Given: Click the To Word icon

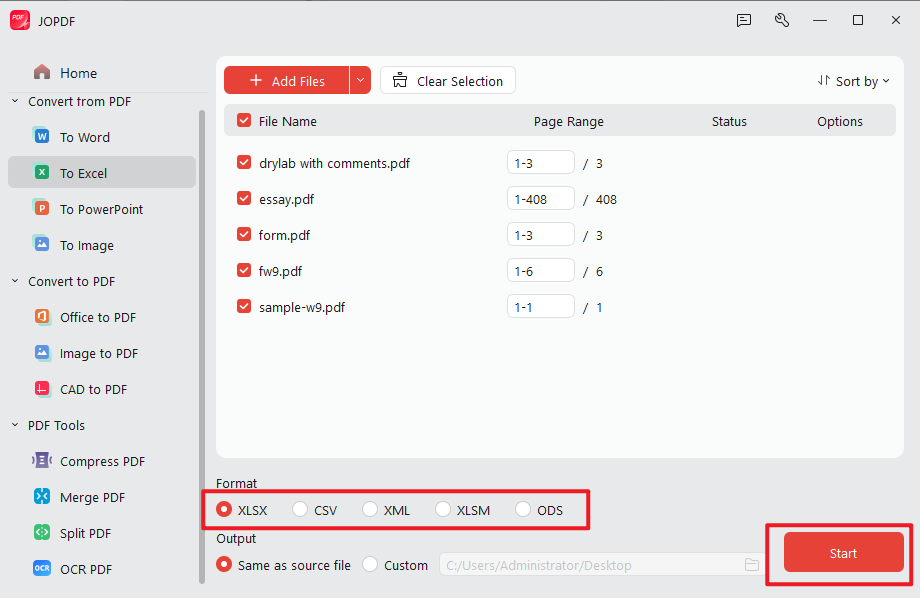Looking at the screenshot, I should click(x=42, y=136).
